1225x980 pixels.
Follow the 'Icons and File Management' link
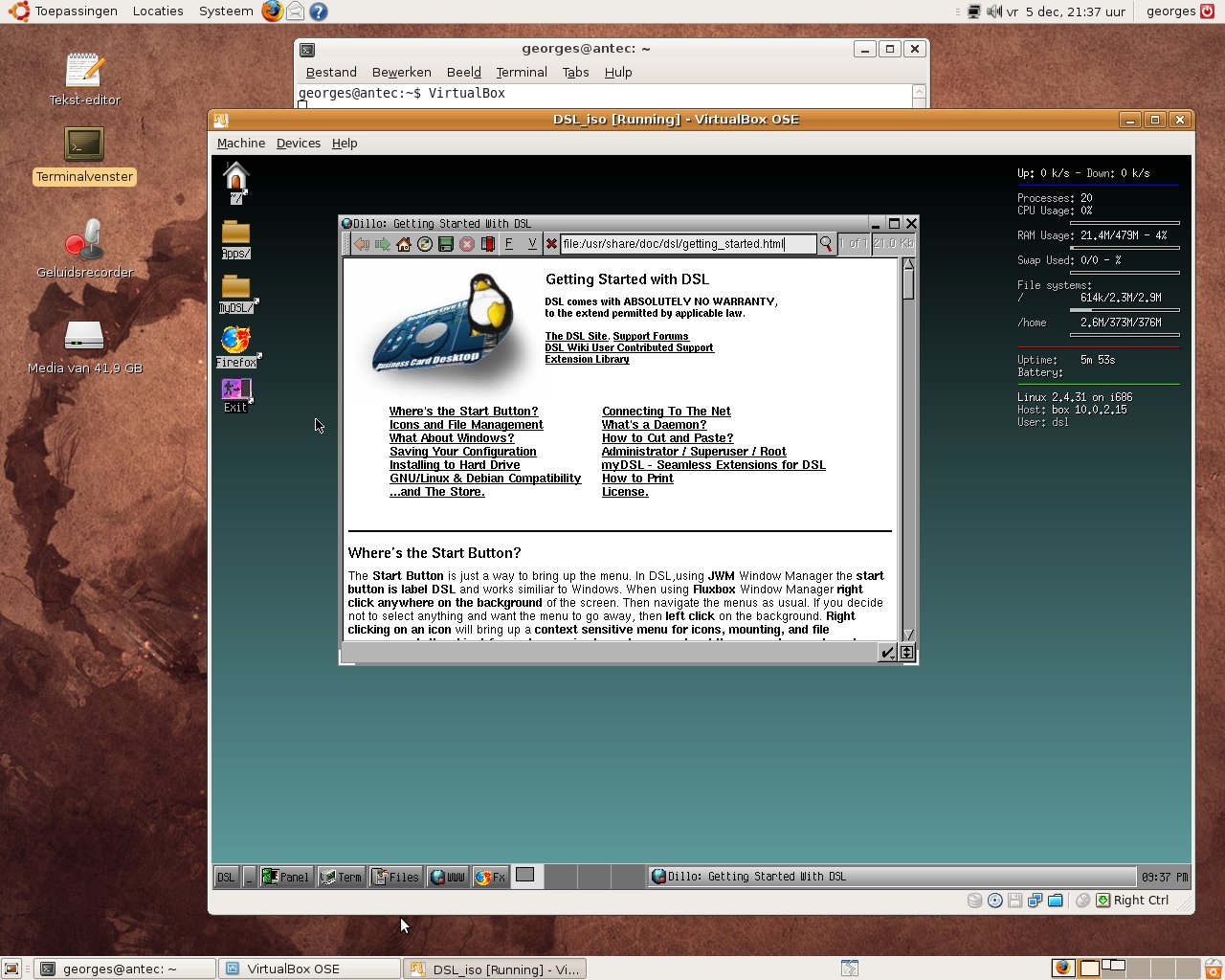click(x=466, y=425)
